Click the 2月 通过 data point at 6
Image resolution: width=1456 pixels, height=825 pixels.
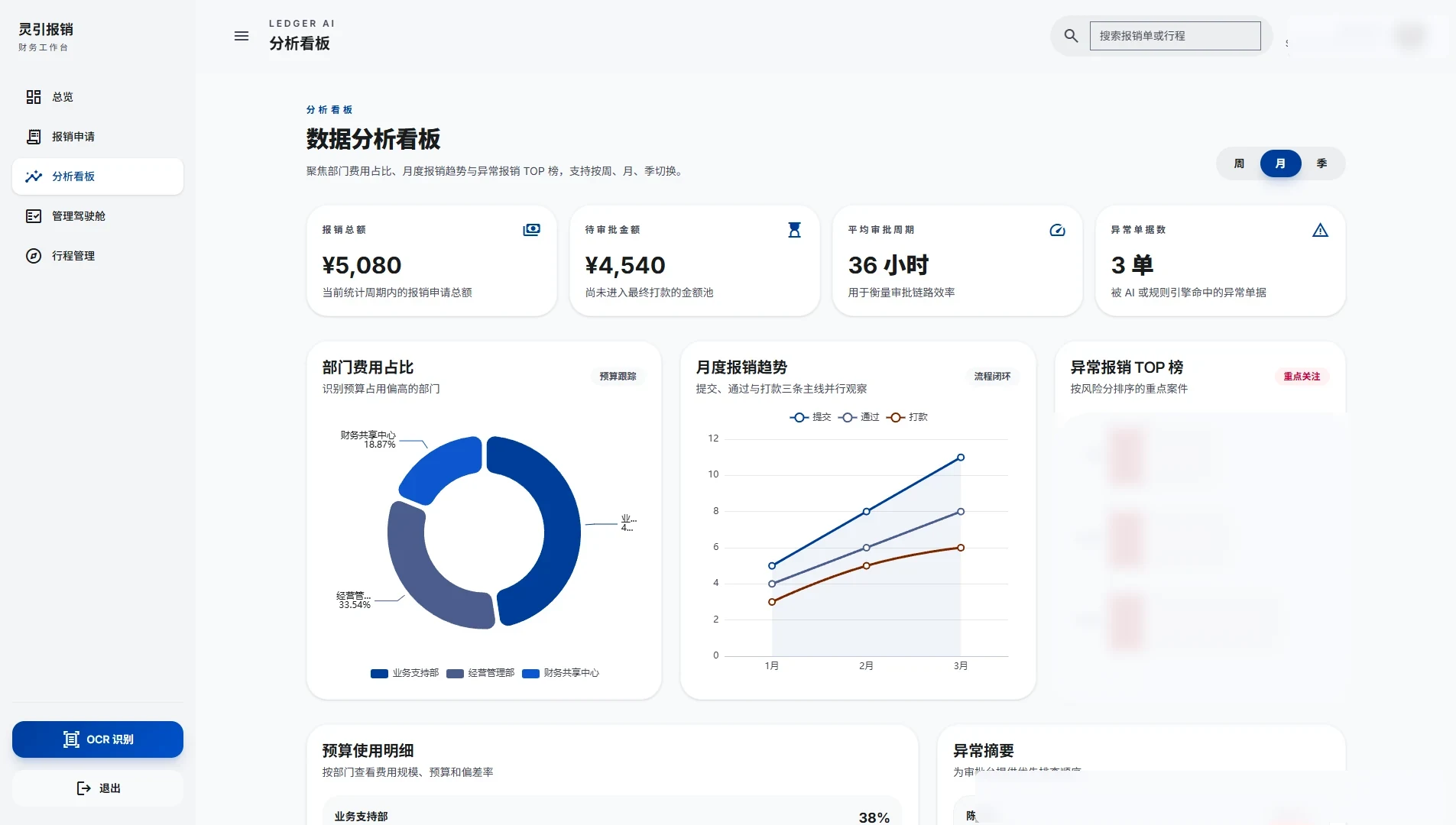866,548
